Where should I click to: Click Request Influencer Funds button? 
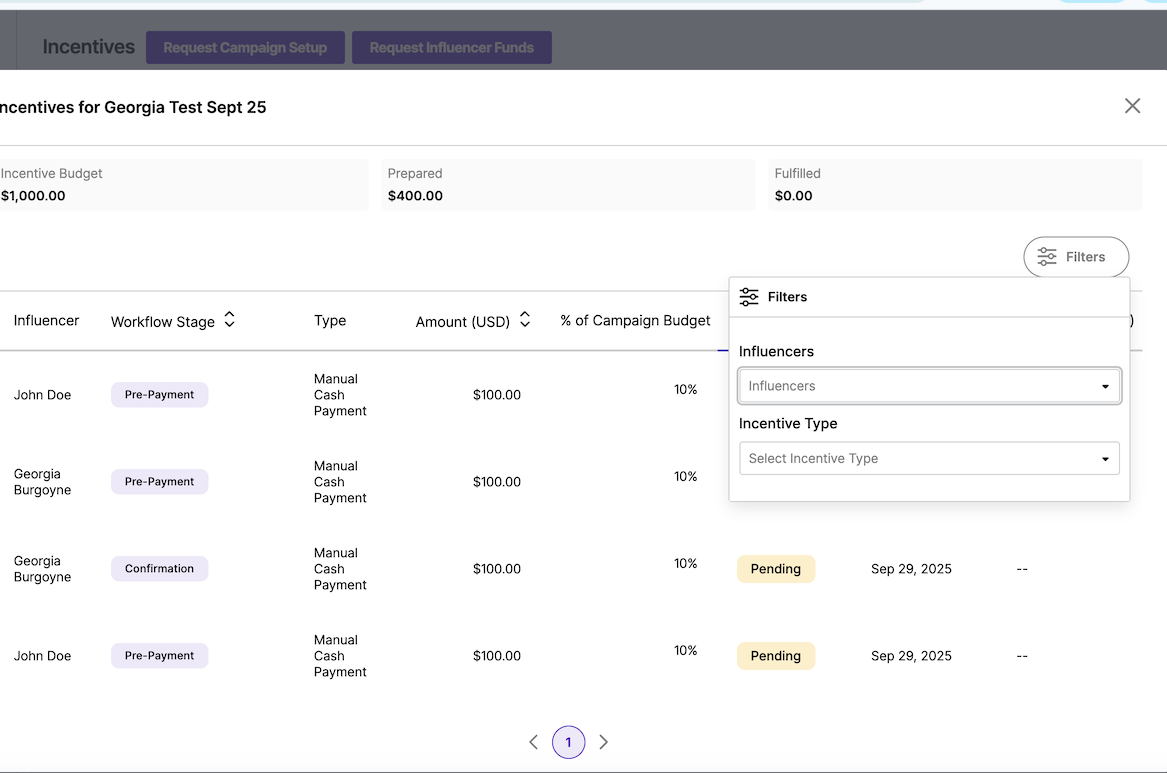click(452, 47)
